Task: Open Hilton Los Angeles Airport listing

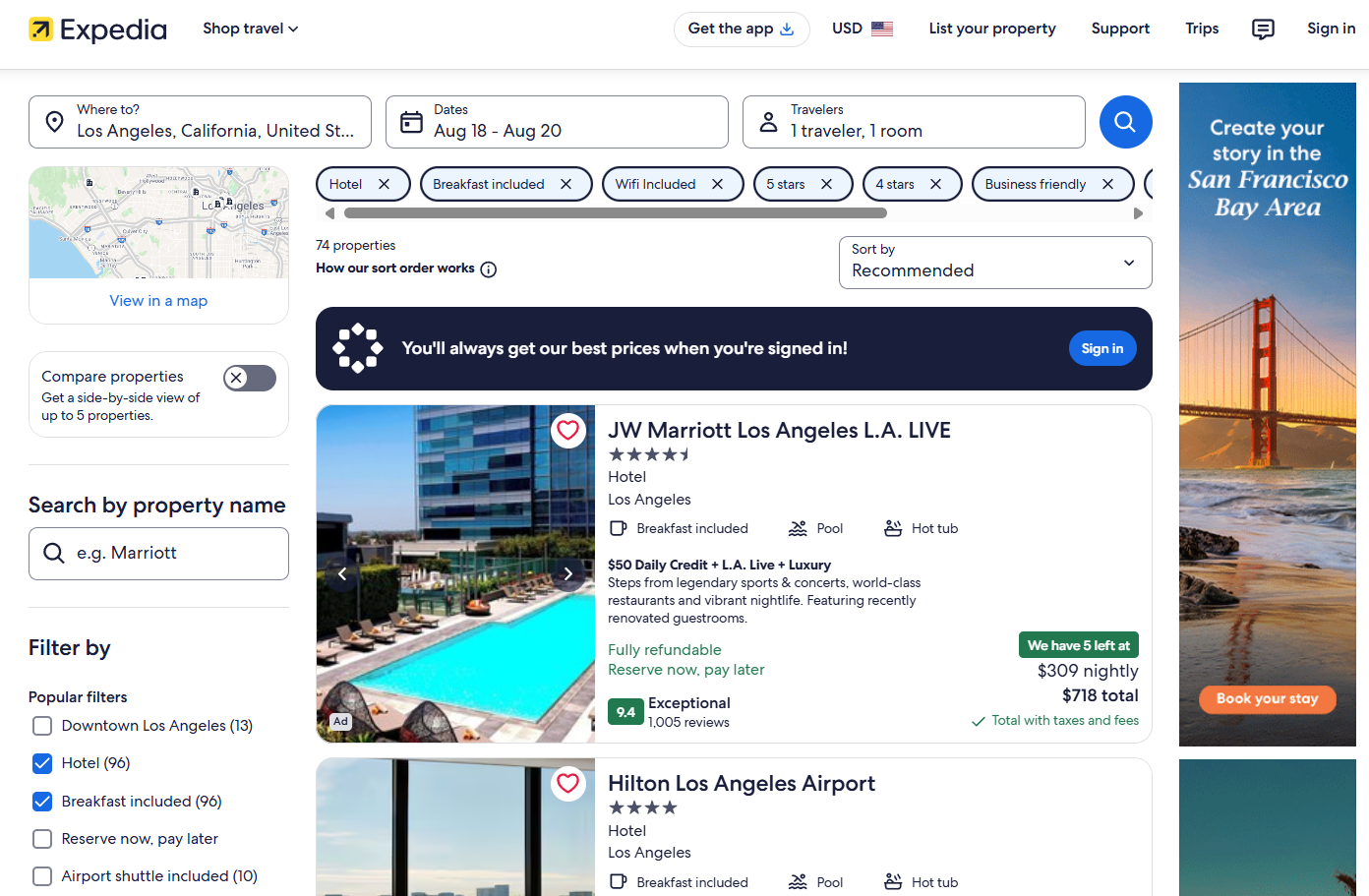Action: 742,784
